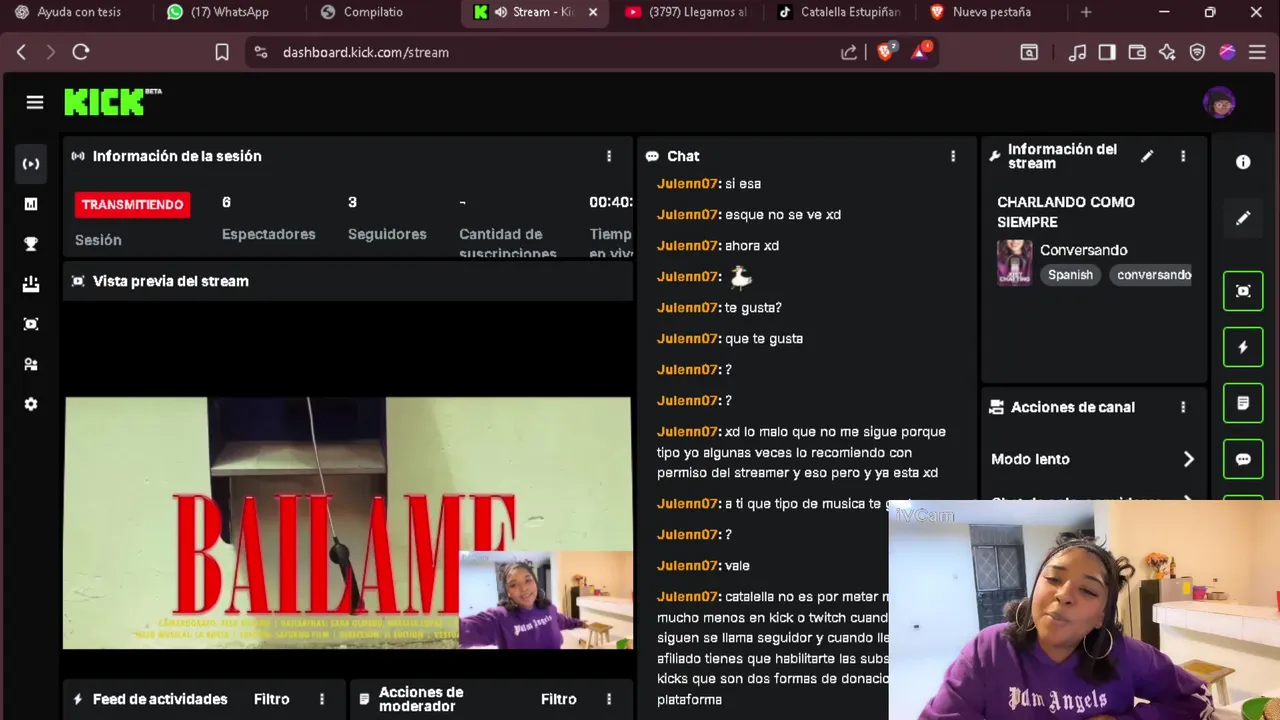The image size is (1280, 720).
Task: Click the pencil icon in the right rail
Action: tap(1243, 218)
